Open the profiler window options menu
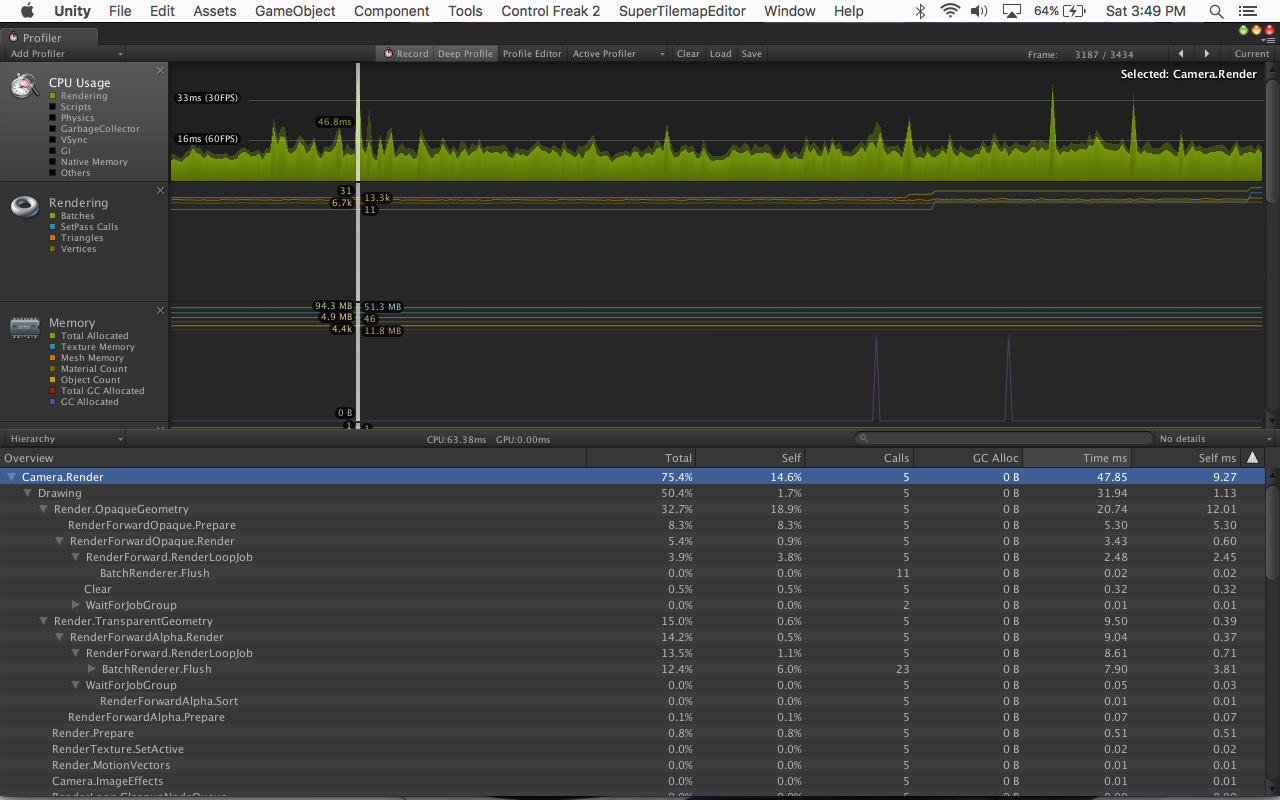 tap(1268, 40)
